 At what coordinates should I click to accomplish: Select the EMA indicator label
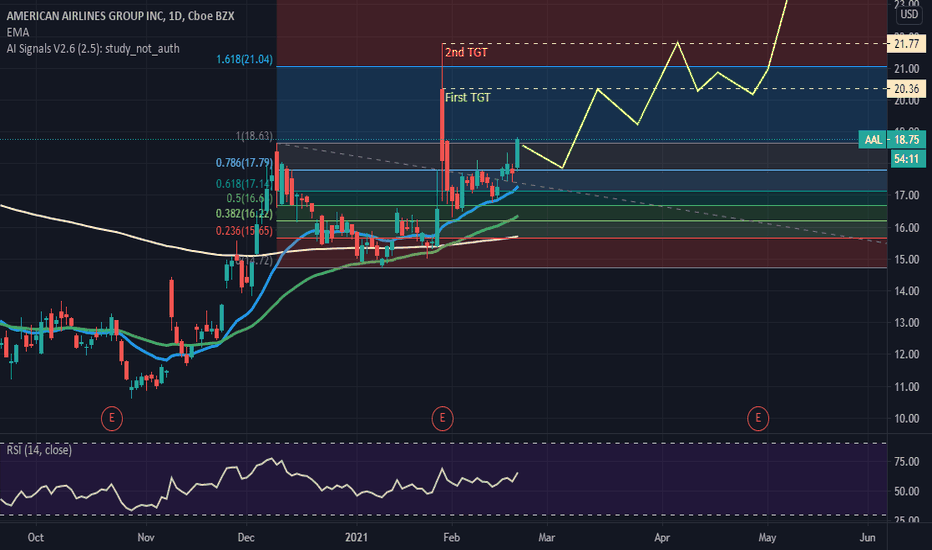[18, 32]
